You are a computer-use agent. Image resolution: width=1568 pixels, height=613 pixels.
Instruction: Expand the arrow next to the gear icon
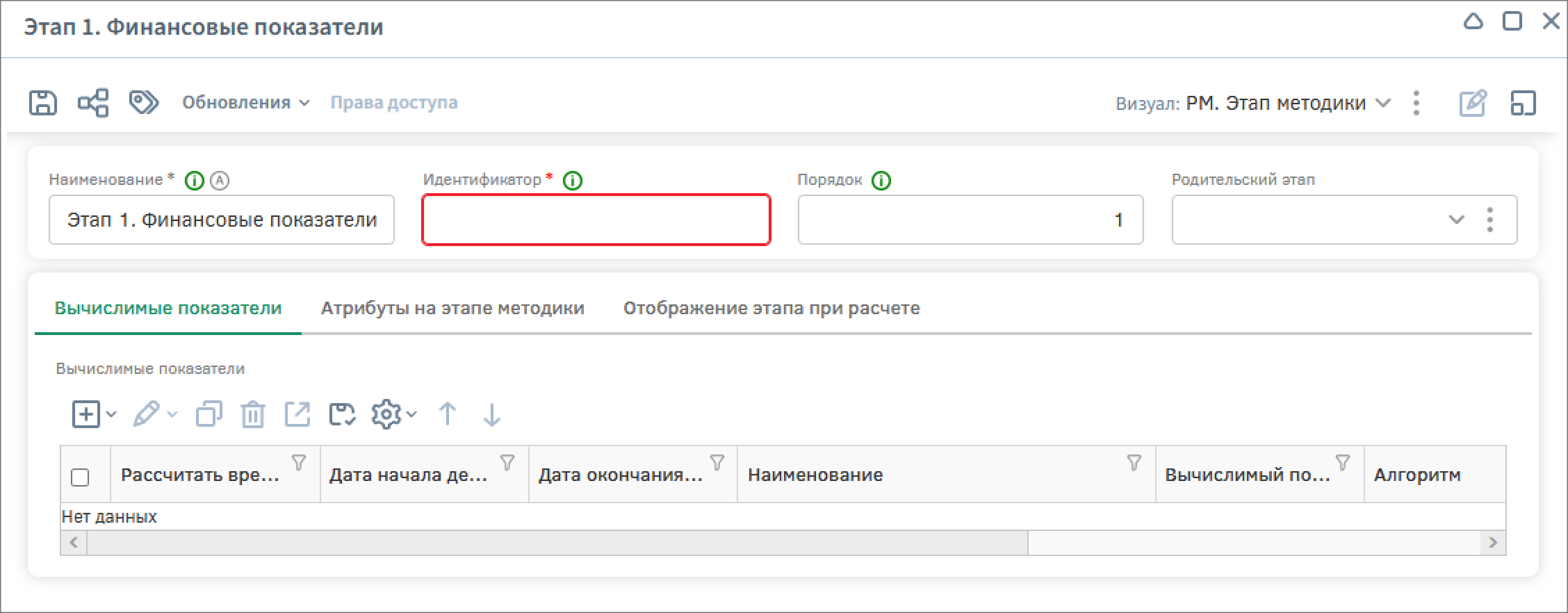[411, 415]
